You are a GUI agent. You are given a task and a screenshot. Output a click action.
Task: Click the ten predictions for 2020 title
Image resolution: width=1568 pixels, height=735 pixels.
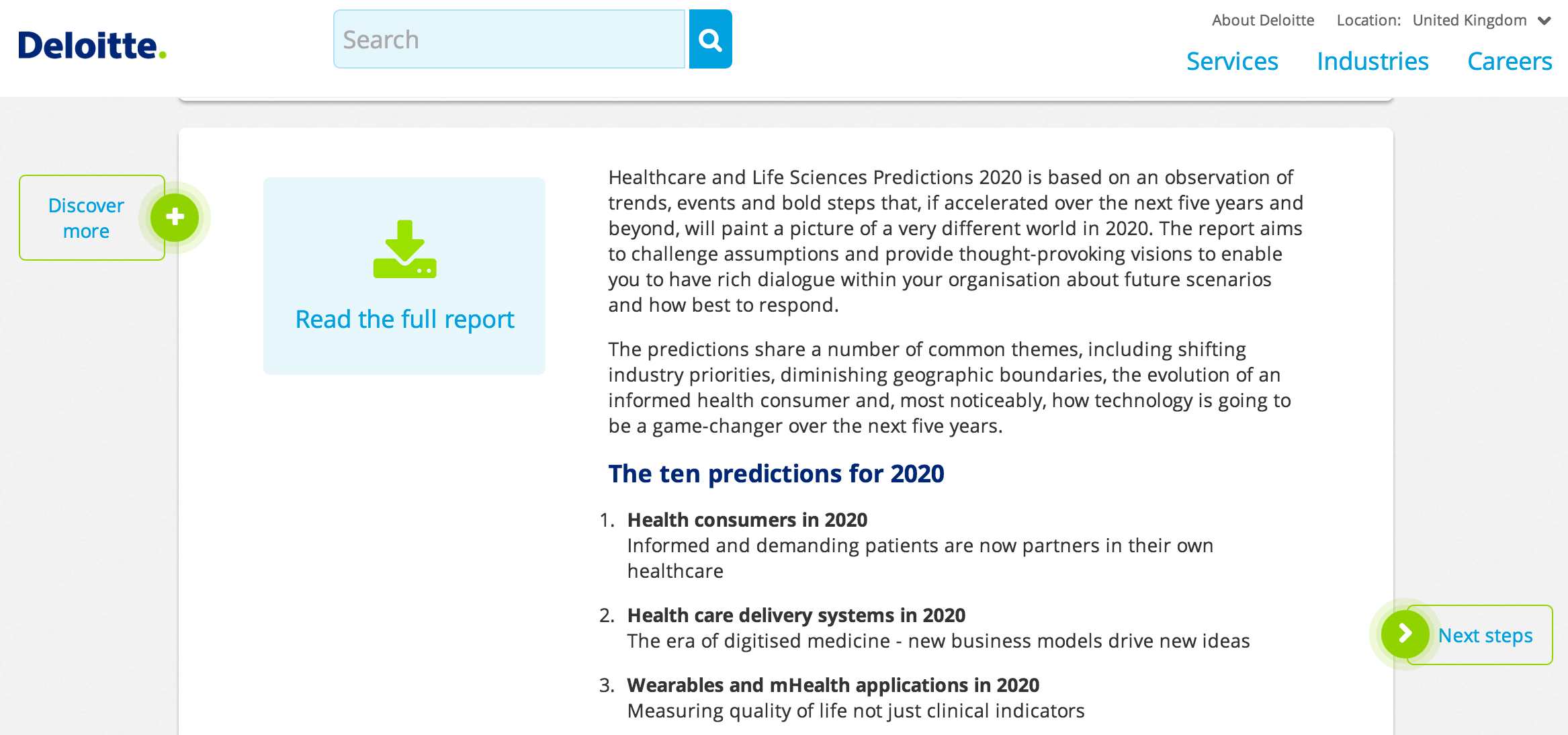coord(776,474)
